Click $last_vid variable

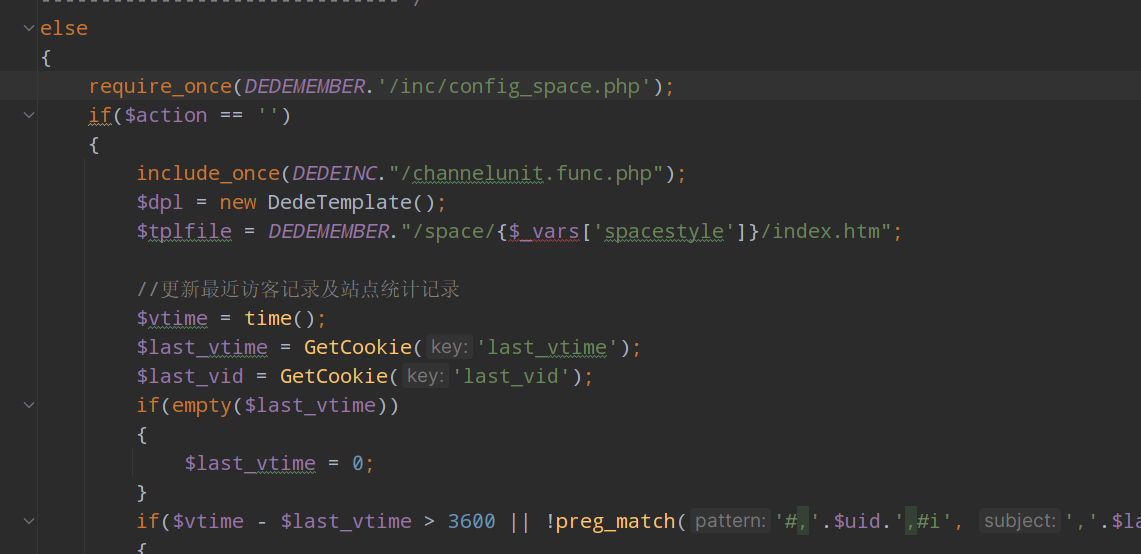point(190,376)
